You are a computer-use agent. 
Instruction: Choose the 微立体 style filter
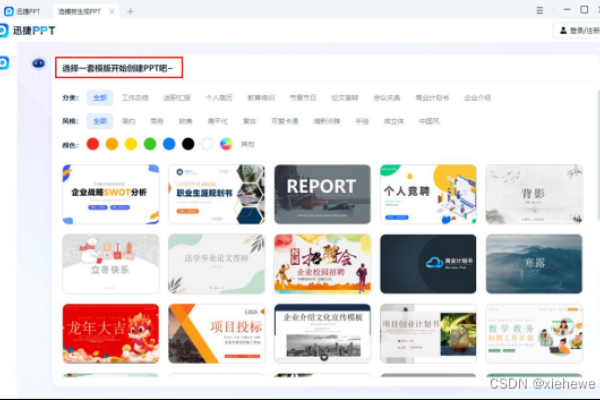394,121
